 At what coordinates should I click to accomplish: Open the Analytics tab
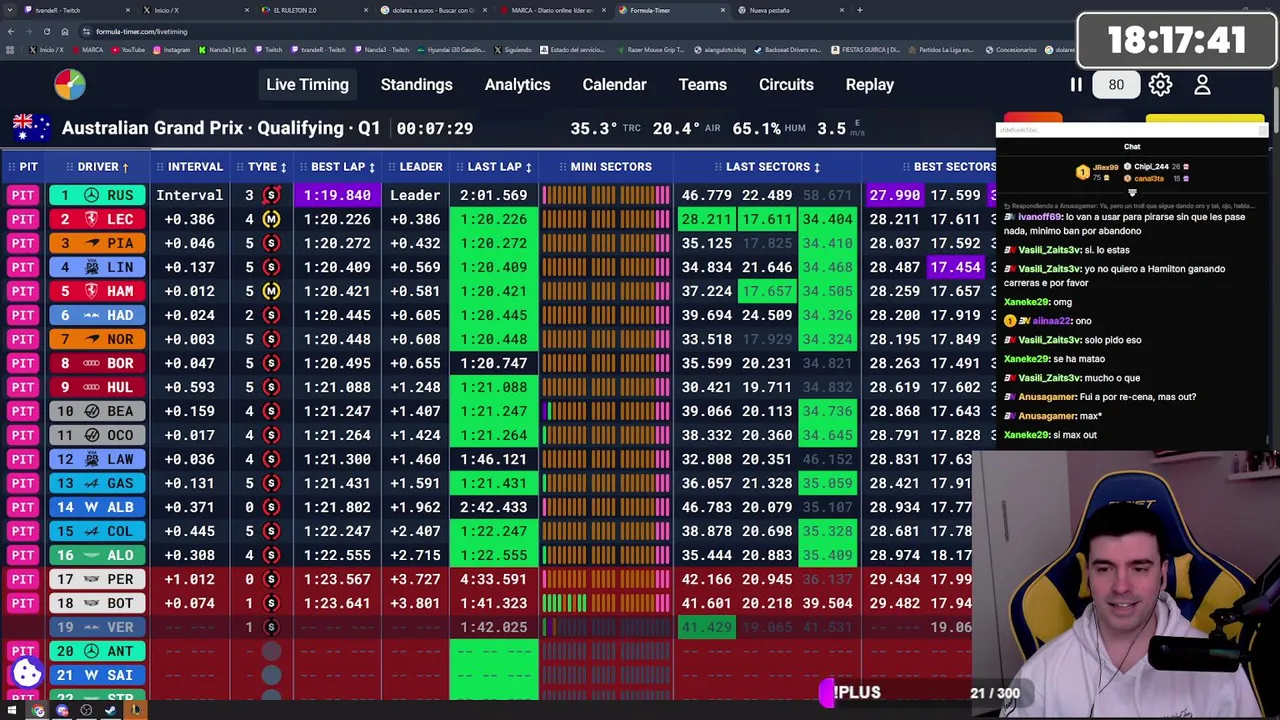pos(517,85)
